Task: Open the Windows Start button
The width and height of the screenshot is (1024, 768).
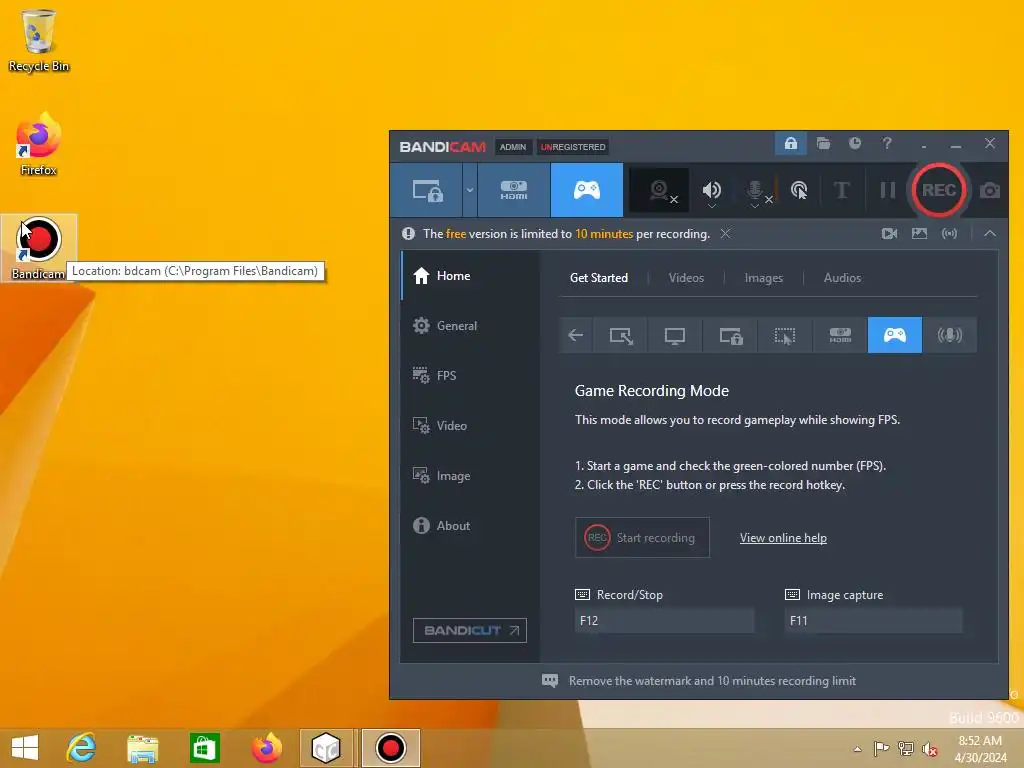Action: click(25, 748)
